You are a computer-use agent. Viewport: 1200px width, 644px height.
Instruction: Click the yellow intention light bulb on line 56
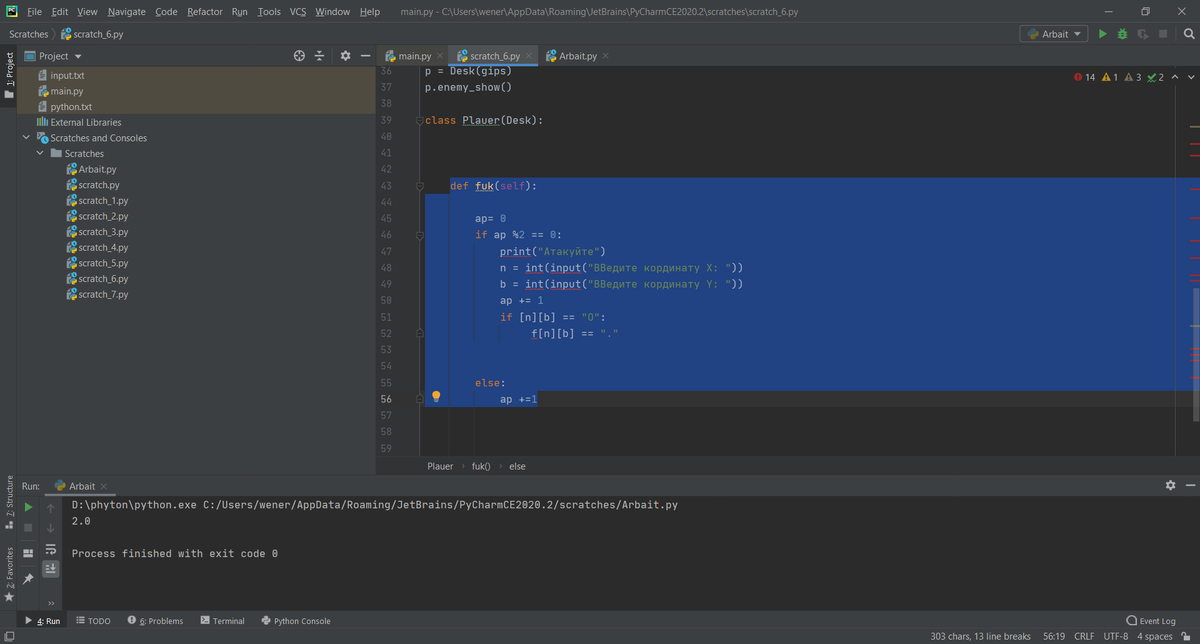435,397
